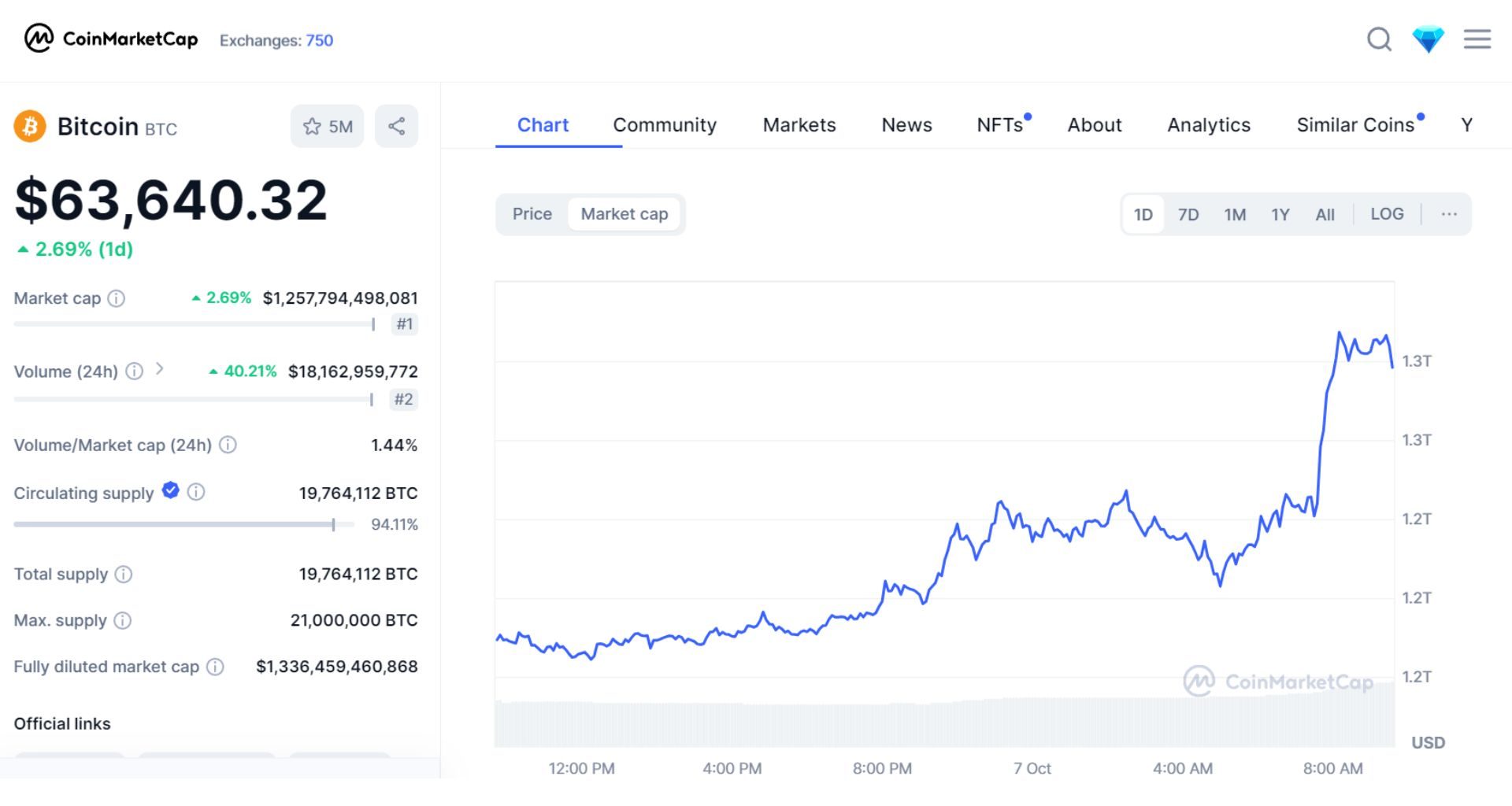Image resolution: width=1512 pixels, height=806 pixels.
Task: Enable LOG scale on the chart
Action: (1387, 213)
